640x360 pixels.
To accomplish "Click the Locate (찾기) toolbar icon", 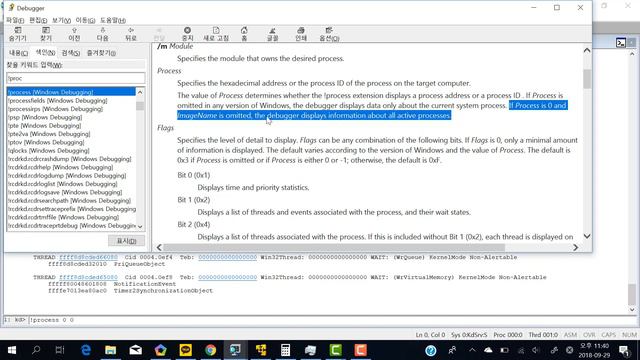I will coord(46,34).
